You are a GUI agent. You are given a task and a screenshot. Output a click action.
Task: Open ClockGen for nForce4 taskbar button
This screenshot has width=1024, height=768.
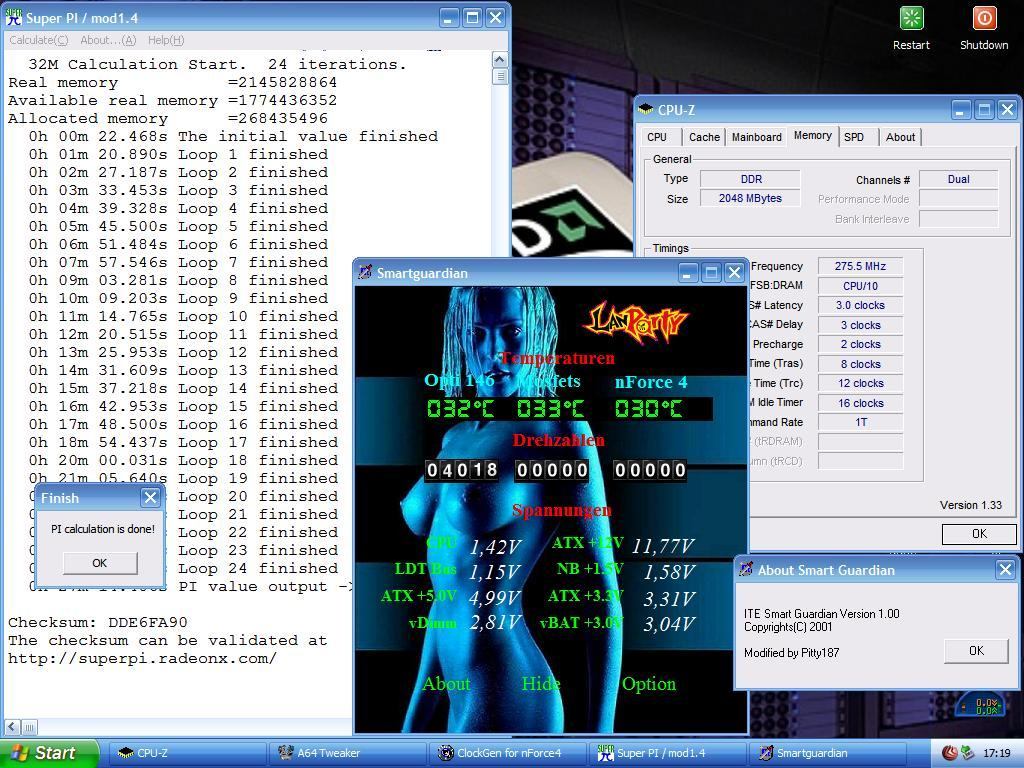[x=508, y=753]
